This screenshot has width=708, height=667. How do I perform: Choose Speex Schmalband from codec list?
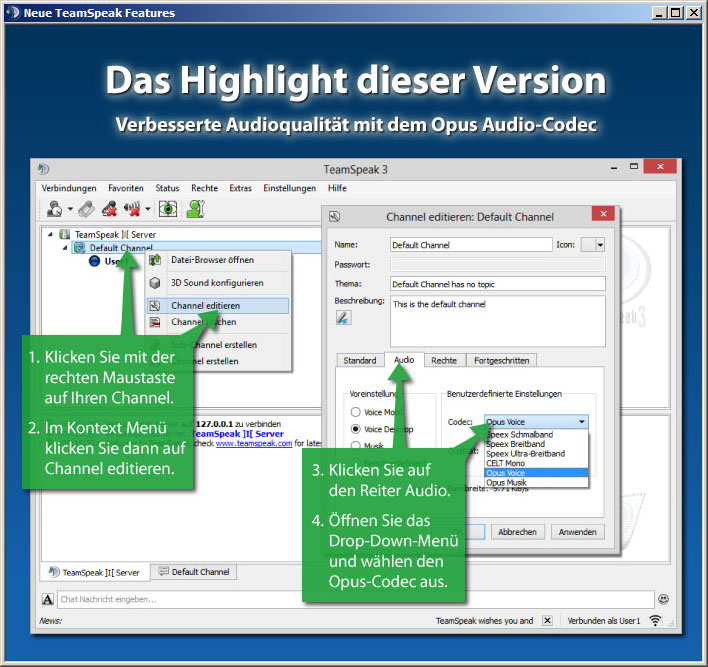pyautogui.click(x=536, y=434)
